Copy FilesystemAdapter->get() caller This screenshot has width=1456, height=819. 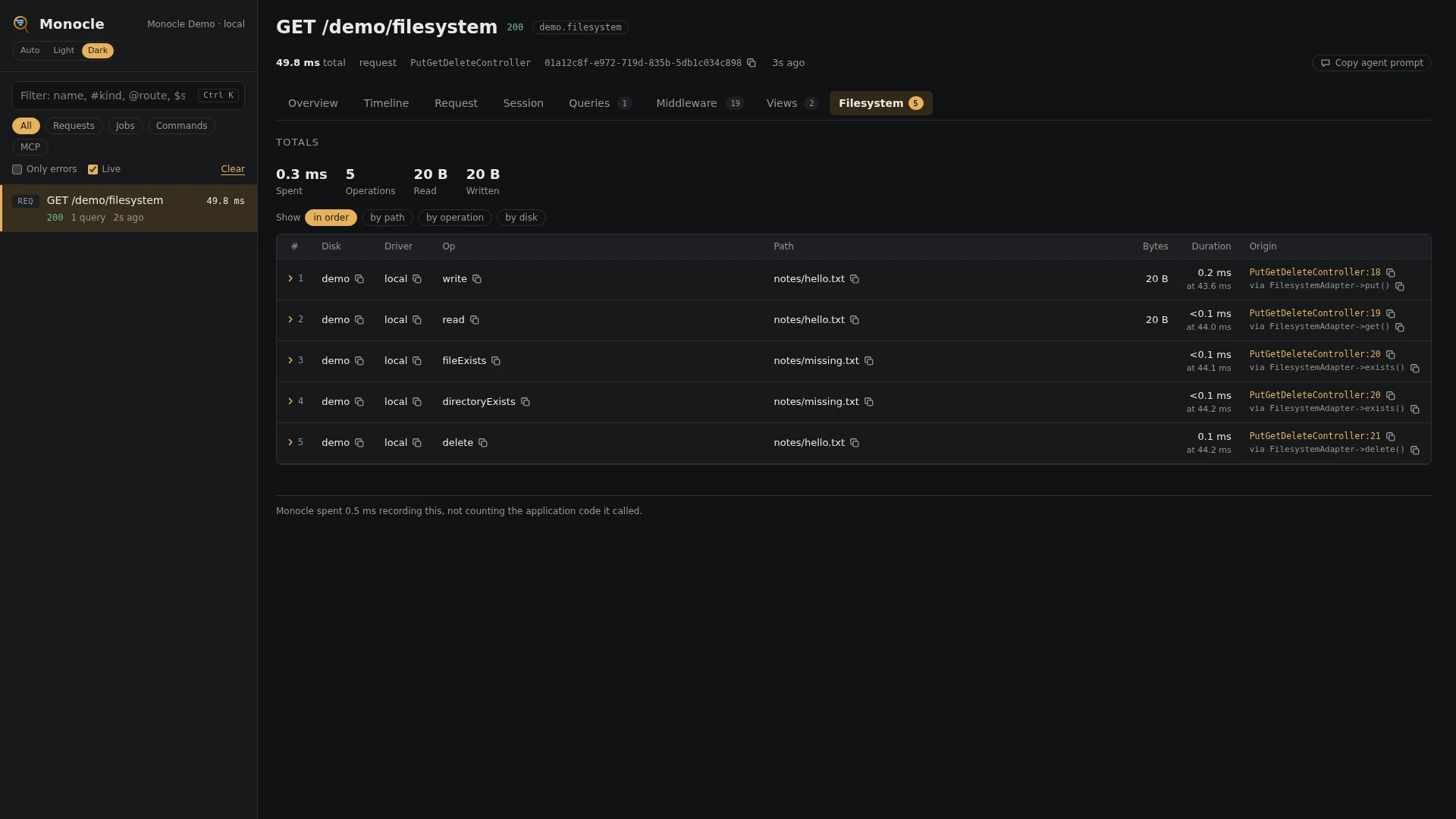(1400, 328)
